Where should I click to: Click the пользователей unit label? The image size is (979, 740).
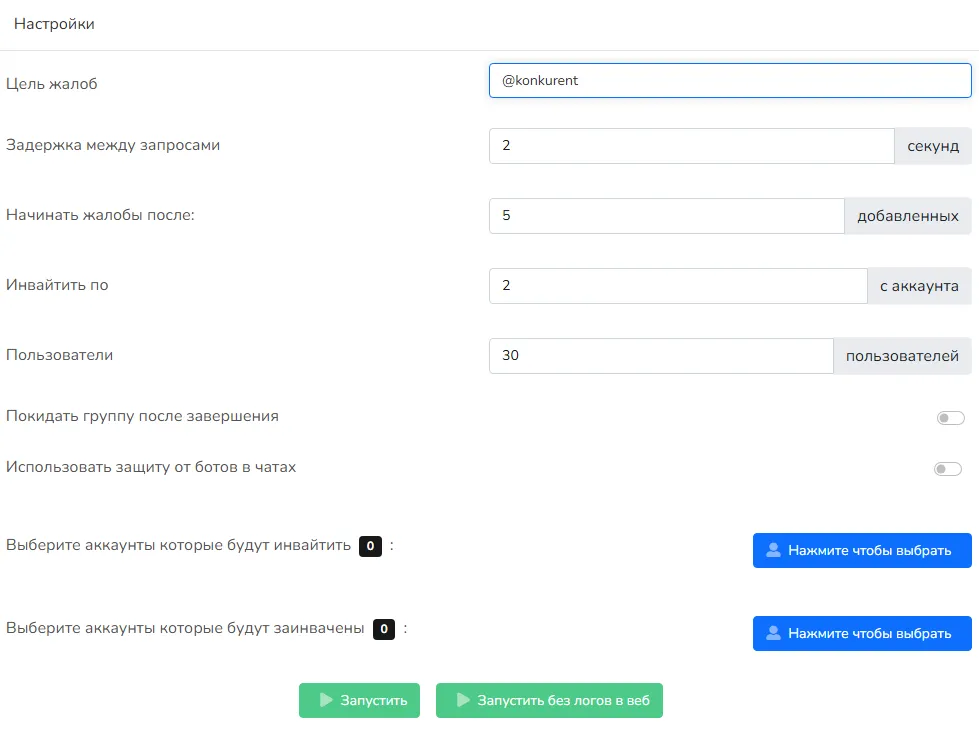[902, 356]
